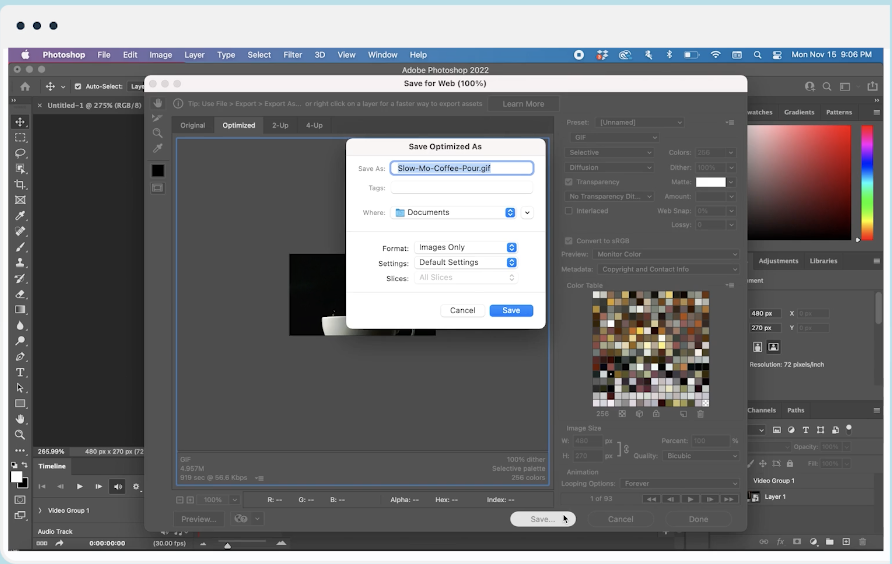Select the Zoom tool in Save for Web
The width and height of the screenshot is (892, 564).
coord(158,133)
